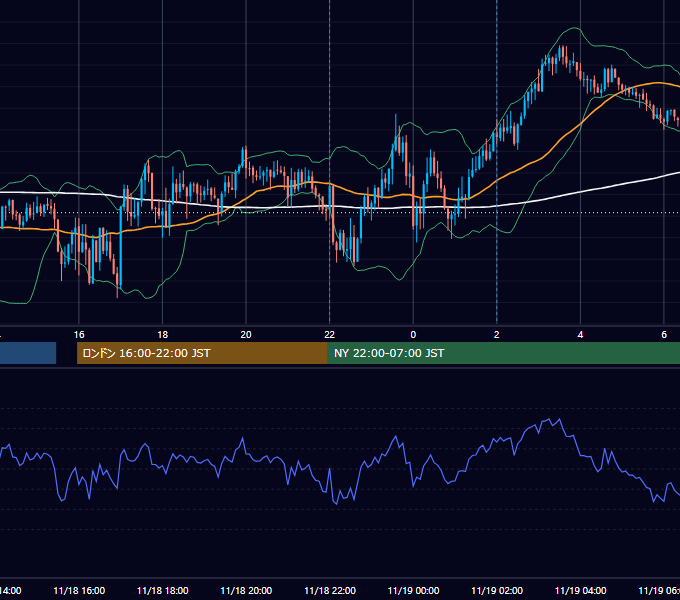Click the 11/19 02:00 date label
The height and width of the screenshot is (600, 680).
(x=497, y=591)
